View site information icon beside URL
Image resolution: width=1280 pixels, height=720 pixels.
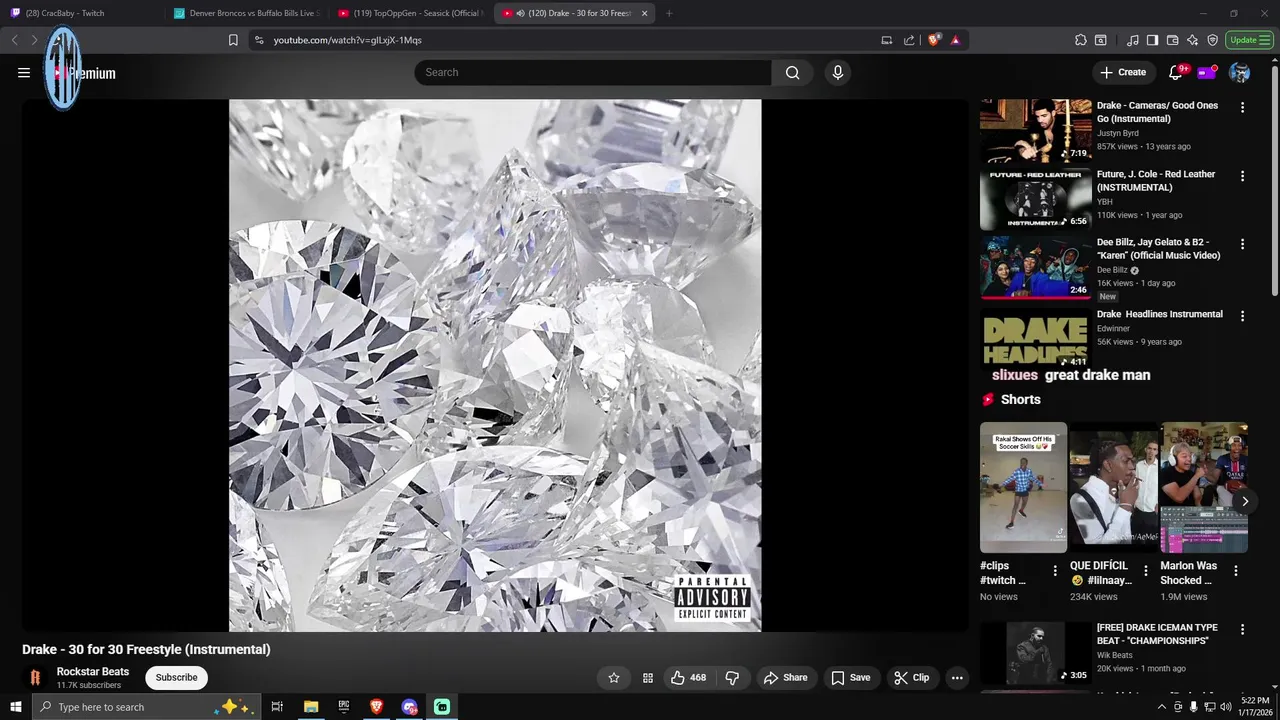pos(259,40)
